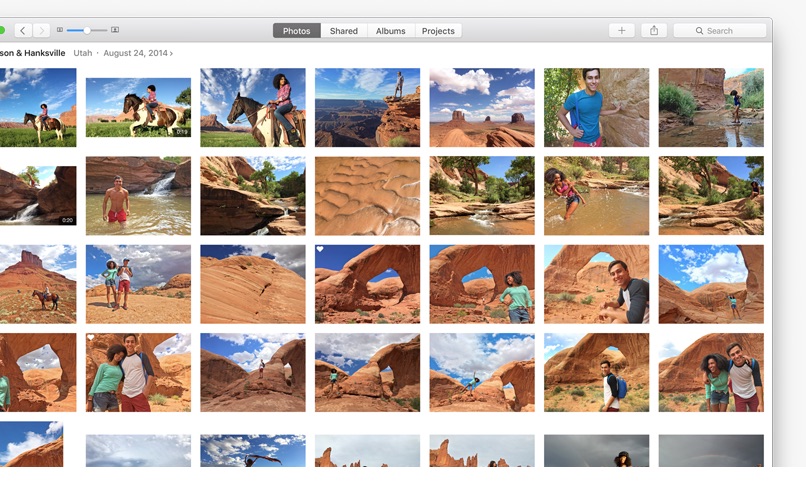Open the Projects tab

(x=438, y=31)
